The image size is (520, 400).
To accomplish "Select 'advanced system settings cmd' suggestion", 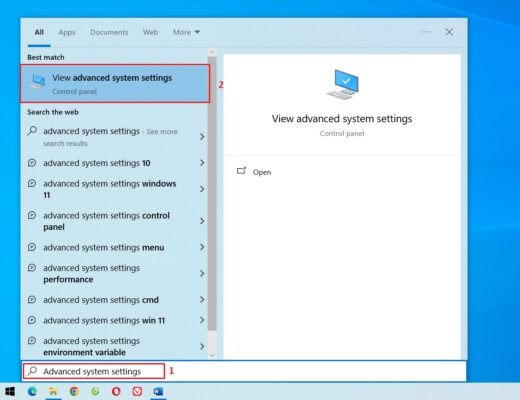I will point(114,300).
